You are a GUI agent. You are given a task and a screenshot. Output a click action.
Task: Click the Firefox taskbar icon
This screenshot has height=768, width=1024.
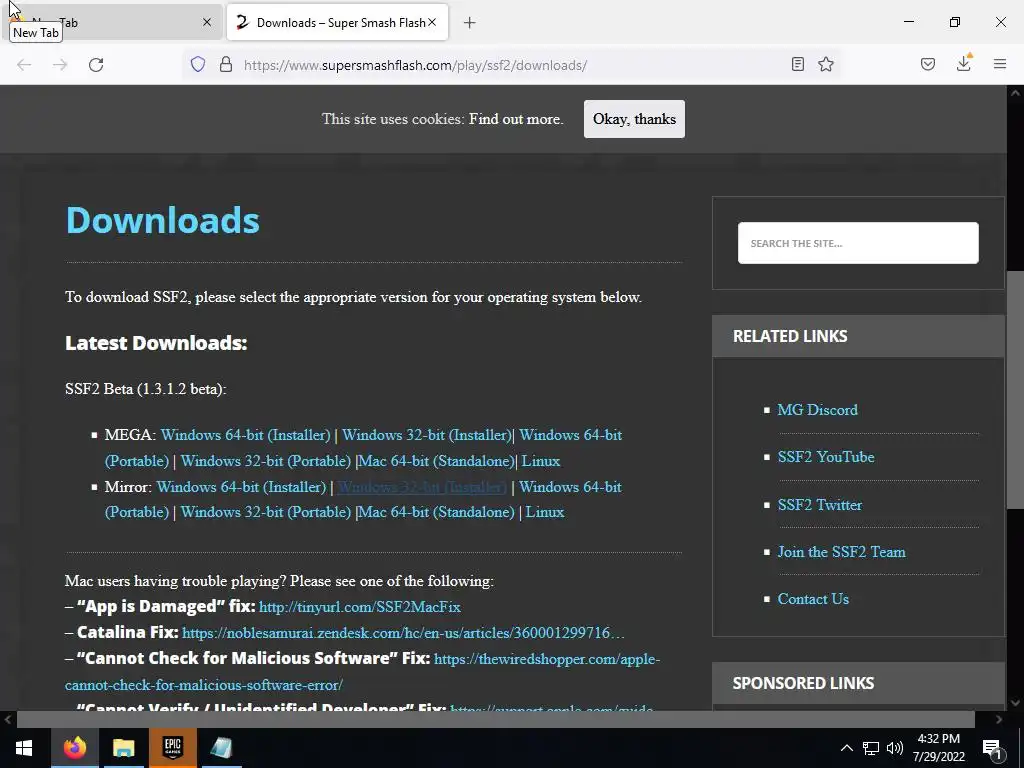(74, 748)
